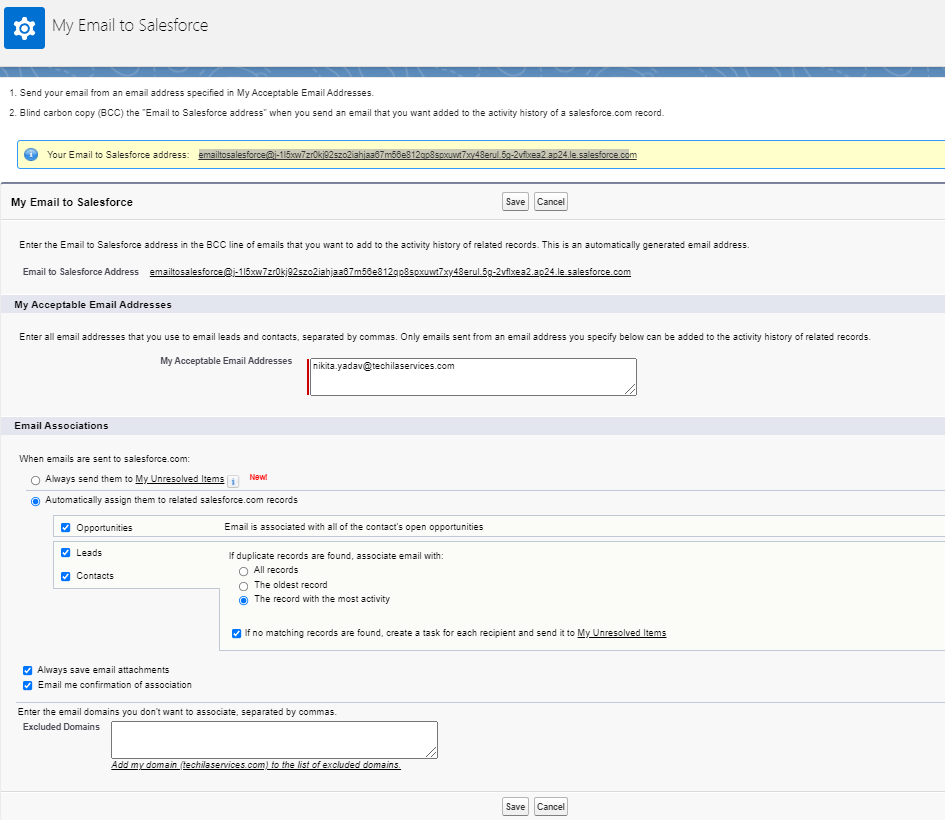Open My Unresolved Items link in checkbox row
The height and width of the screenshot is (820, 945).
pyautogui.click(x=621, y=633)
